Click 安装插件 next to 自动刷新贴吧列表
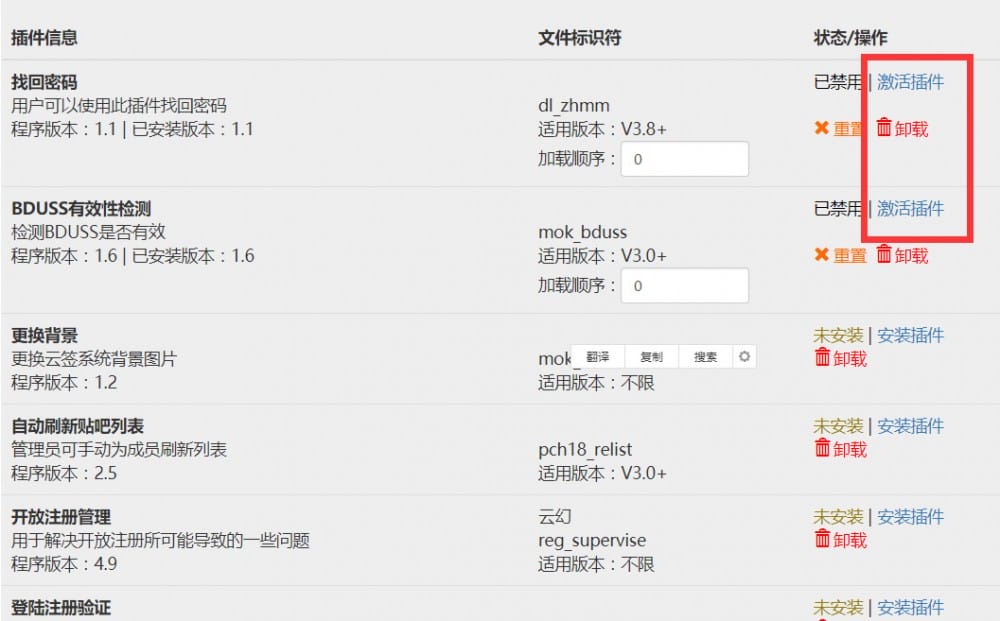Screen dimensions: 1000x621 910,426
